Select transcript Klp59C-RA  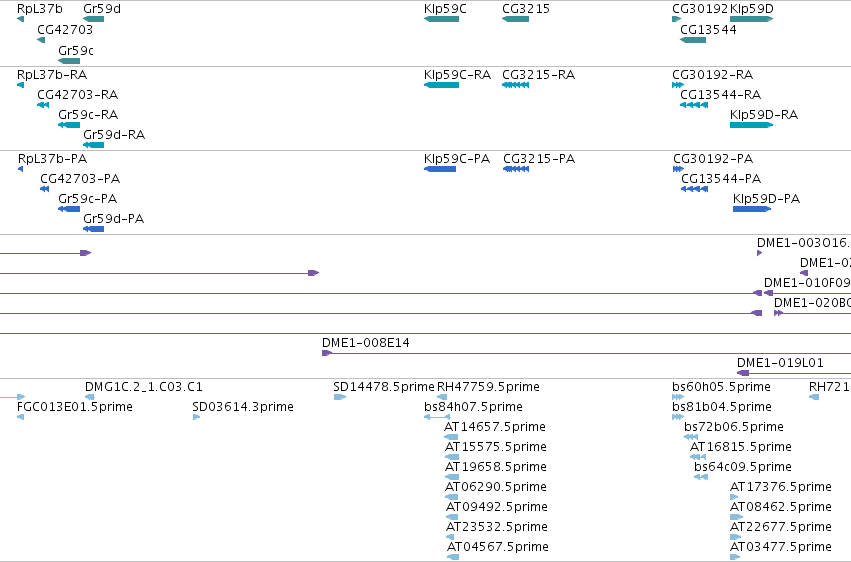[458, 74]
